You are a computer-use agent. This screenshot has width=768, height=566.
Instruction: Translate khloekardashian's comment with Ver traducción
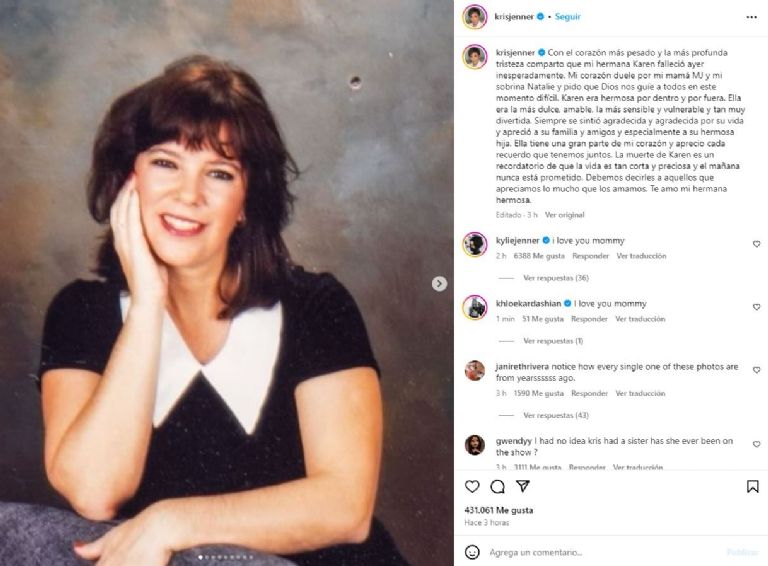tap(640, 319)
